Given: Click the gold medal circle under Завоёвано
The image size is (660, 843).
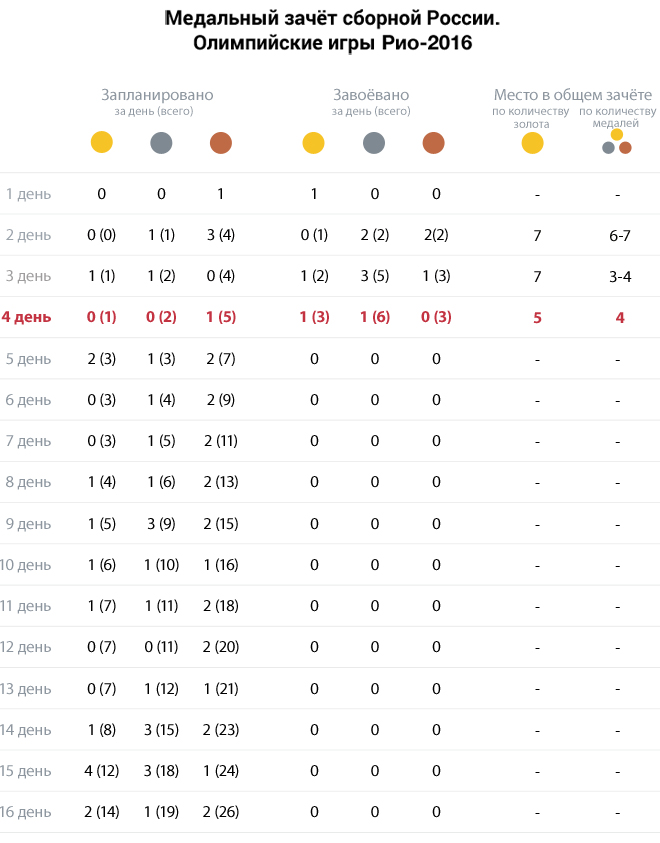Looking at the screenshot, I should (313, 142).
